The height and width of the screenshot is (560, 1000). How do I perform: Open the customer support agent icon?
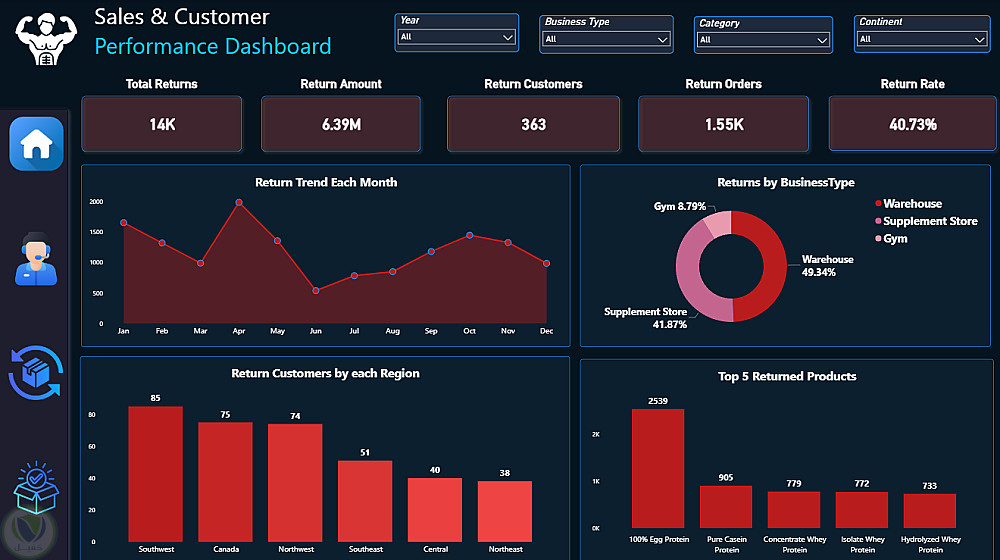[x=36, y=259]
